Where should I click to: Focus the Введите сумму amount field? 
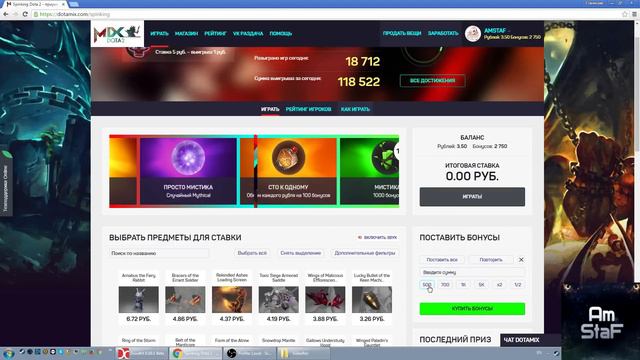[x=472, y=272]
